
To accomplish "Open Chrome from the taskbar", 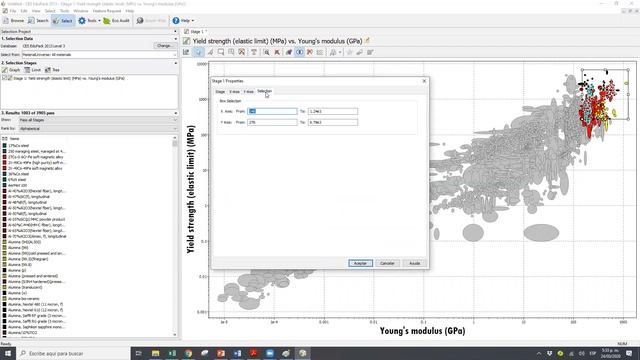I will [188, 353].
